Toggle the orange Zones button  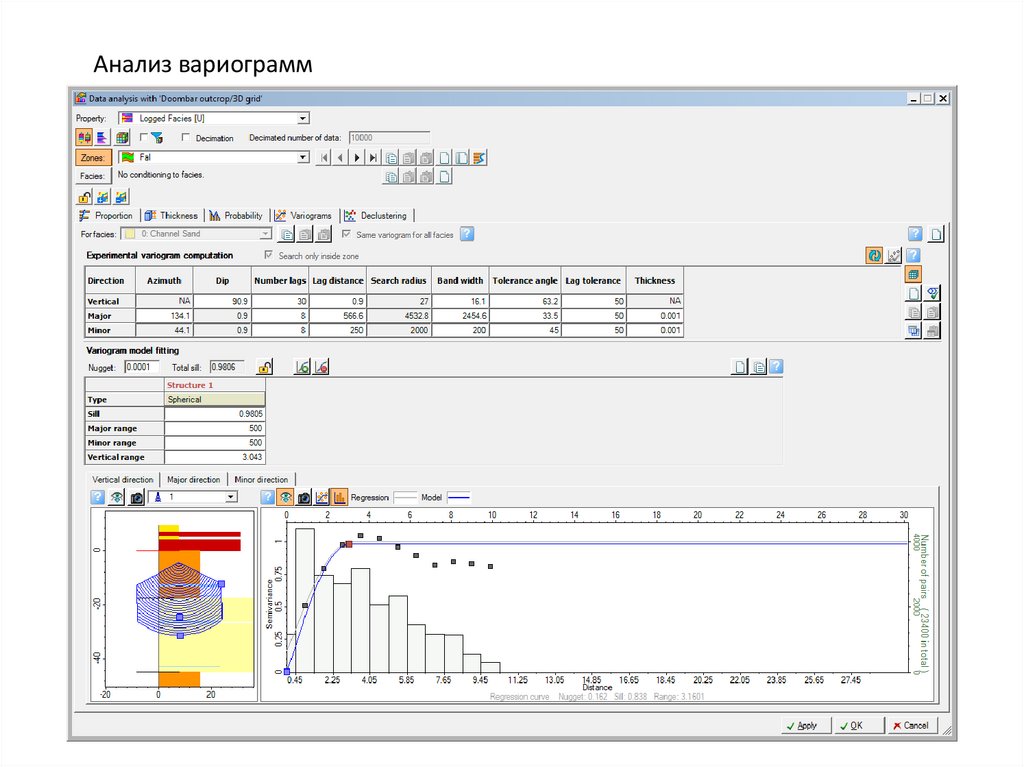[x=93, y=157]
